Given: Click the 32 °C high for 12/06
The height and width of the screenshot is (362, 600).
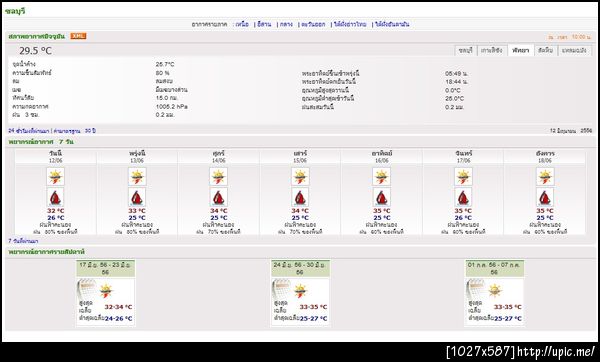Looking at the screenshot, I should pos(55,211).
